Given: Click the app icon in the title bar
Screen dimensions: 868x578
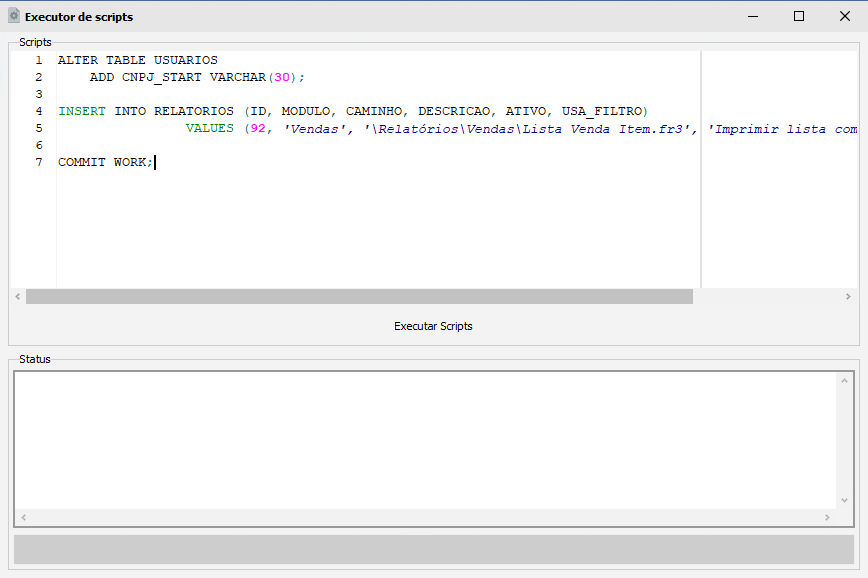Looking at the screenshot, I should pyautogui.click(x=14, y=16).
